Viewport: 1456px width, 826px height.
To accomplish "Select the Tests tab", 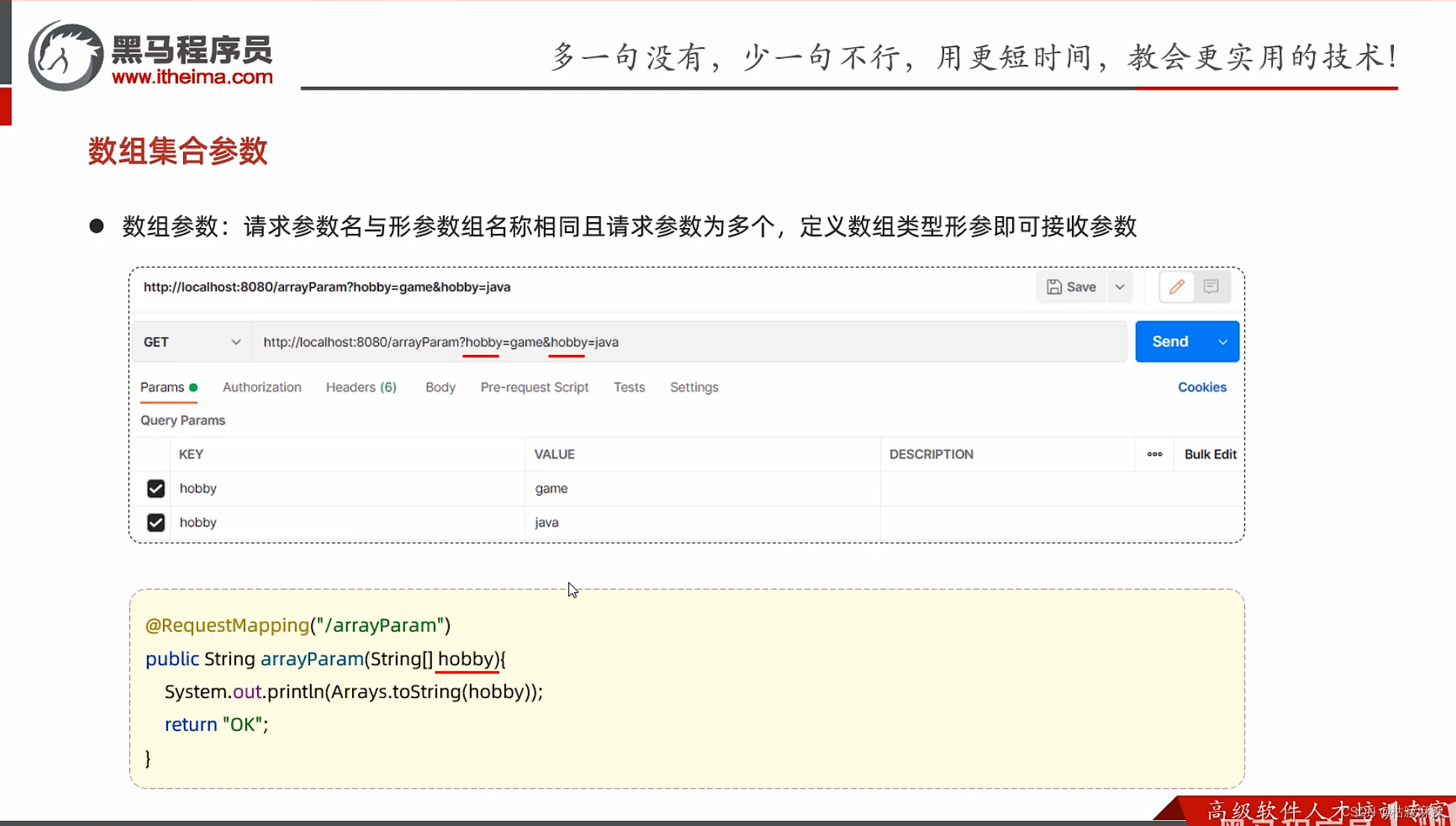I will 629,387.
